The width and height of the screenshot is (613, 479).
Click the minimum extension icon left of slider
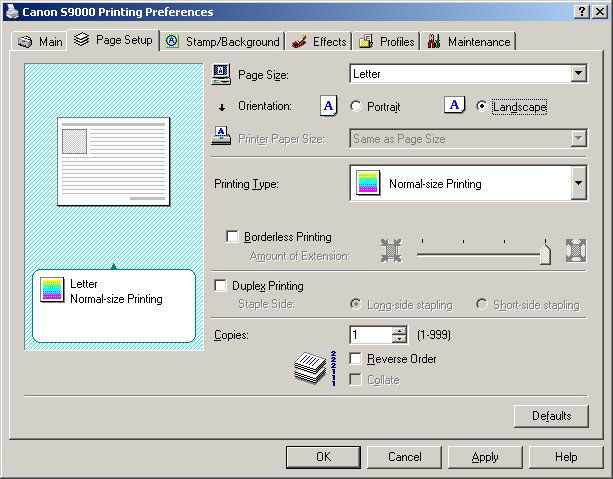click(389, 249)
